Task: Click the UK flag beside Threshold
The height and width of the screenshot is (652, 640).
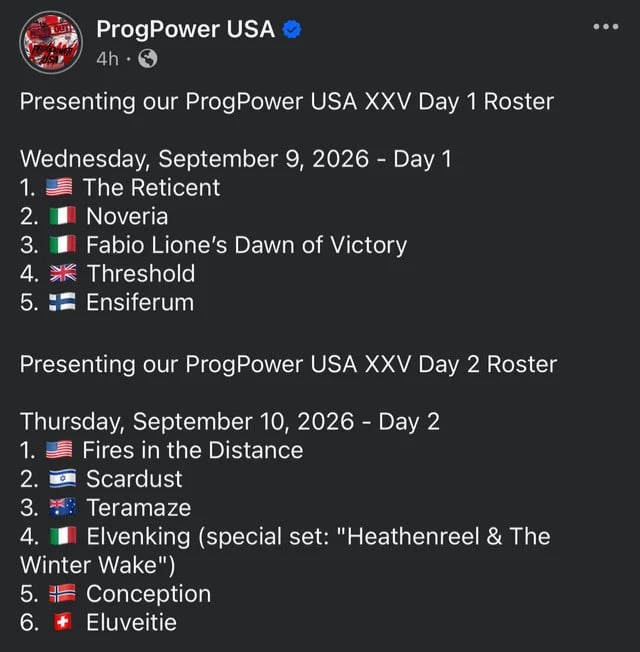Action: click(x=64, y=274)
